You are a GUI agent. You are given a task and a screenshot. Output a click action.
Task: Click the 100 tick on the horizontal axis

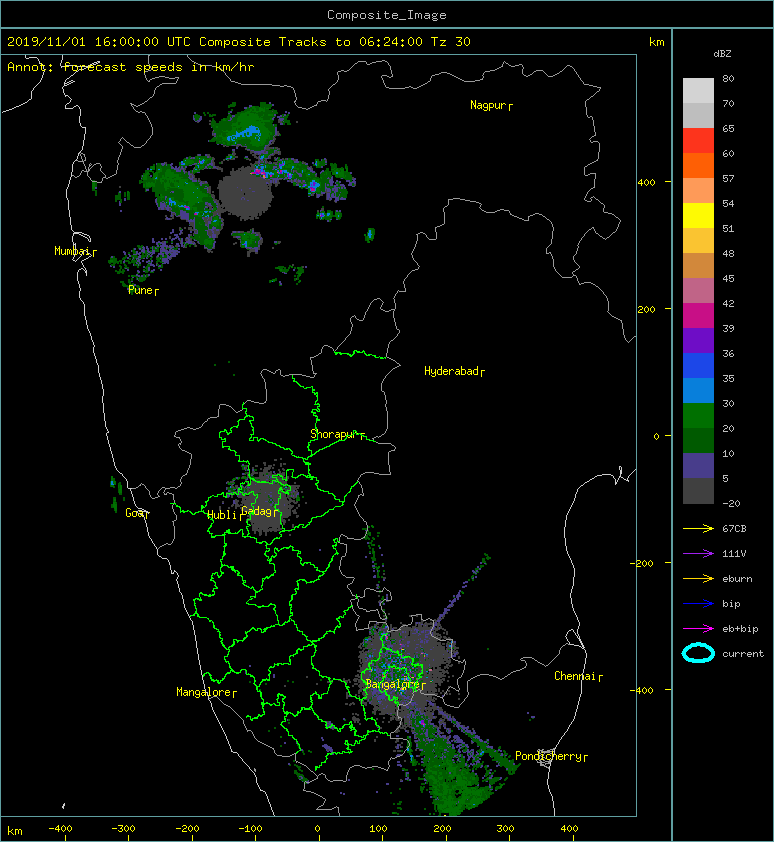pyautogui.click(x=378, y=828)
